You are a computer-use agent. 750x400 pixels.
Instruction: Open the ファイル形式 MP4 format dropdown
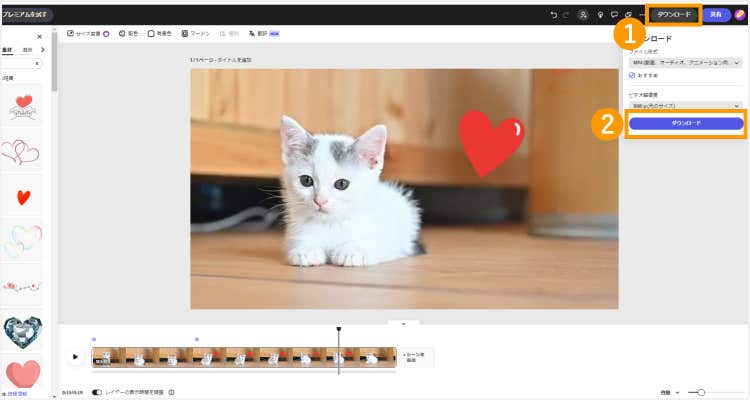[x=686, y=63]
